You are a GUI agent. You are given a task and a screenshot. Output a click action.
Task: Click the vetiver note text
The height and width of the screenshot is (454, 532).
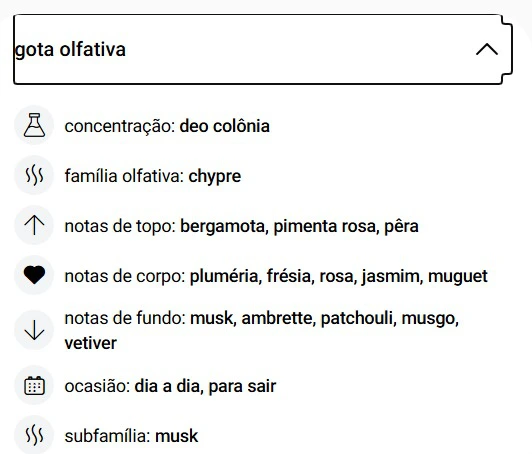[91, 343]
